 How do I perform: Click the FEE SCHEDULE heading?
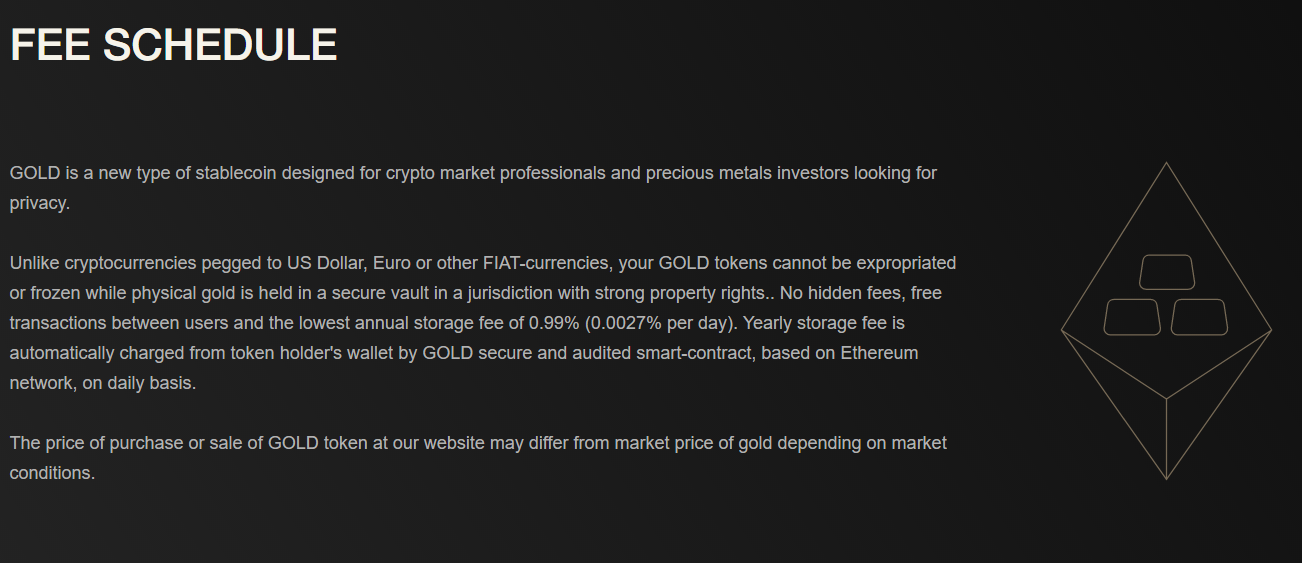pos(174,45)
